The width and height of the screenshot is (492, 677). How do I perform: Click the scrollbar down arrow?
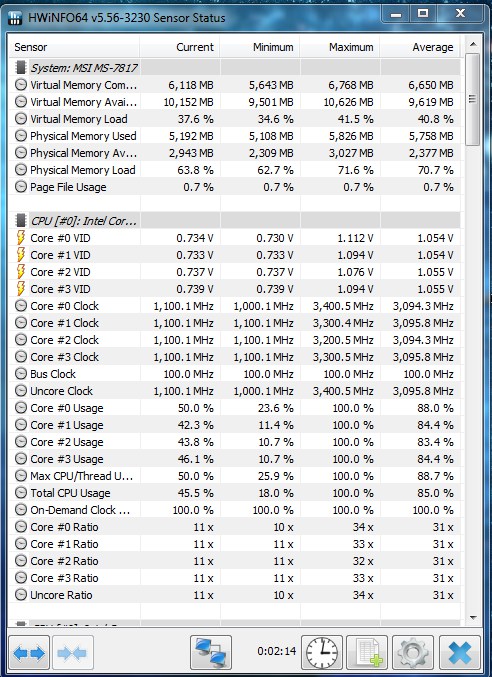pyautogui.click(x=473, y=617)
